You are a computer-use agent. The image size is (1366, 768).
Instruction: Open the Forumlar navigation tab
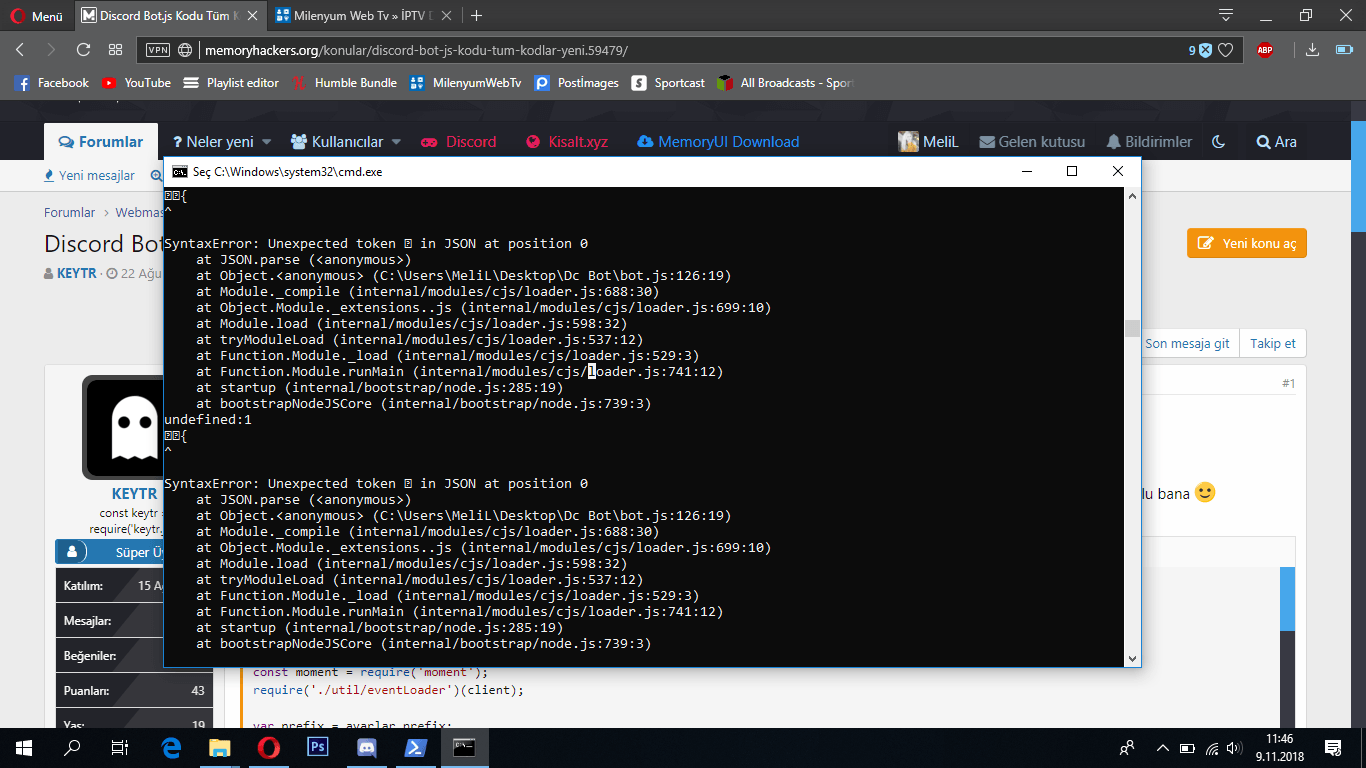click(101, 142)
